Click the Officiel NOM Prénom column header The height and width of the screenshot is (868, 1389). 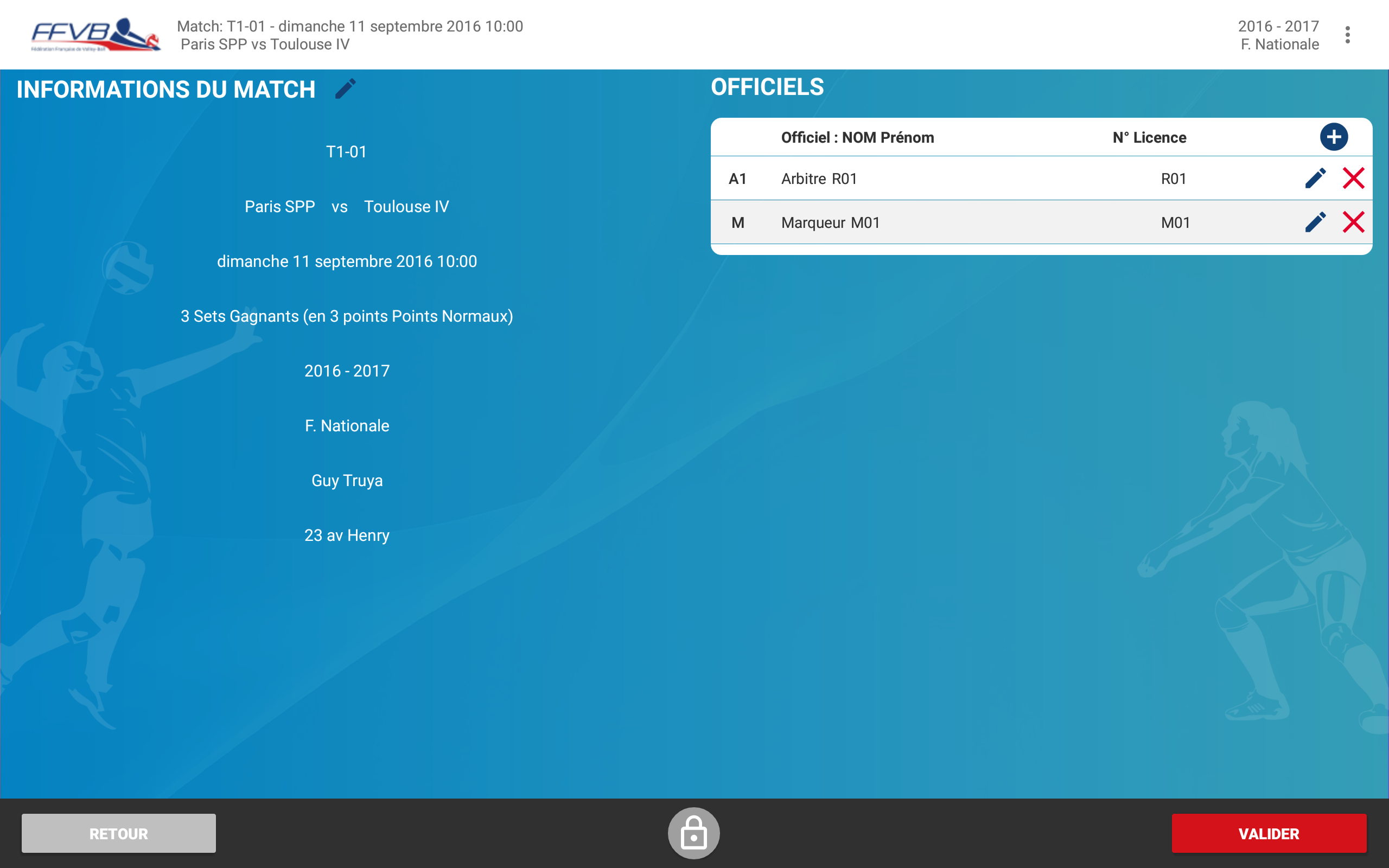coord(857,138)
